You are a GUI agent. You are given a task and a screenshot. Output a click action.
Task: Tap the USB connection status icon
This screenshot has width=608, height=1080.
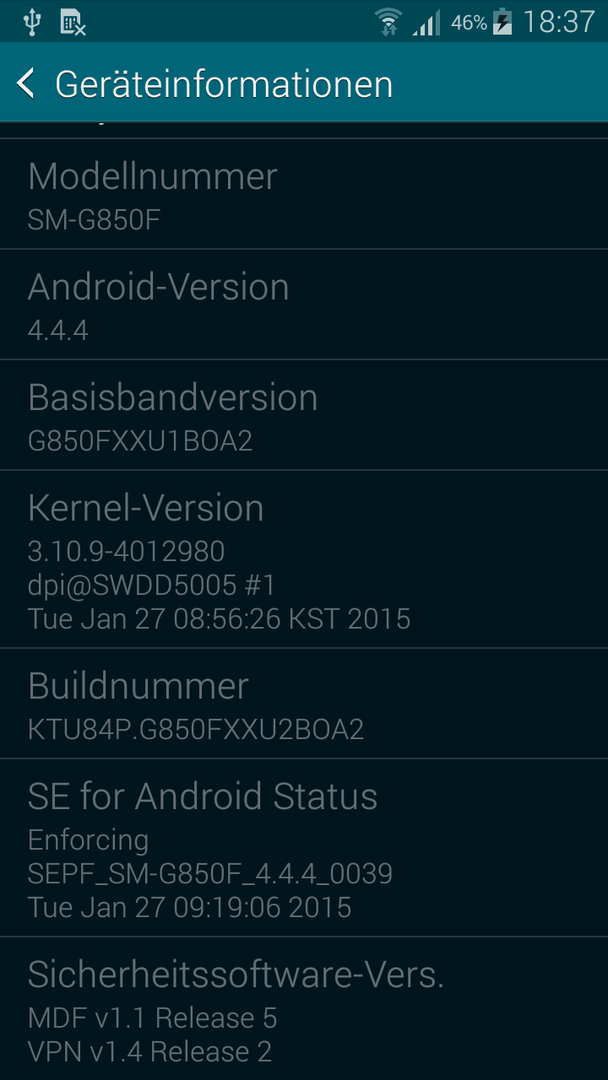click(31, 21)
